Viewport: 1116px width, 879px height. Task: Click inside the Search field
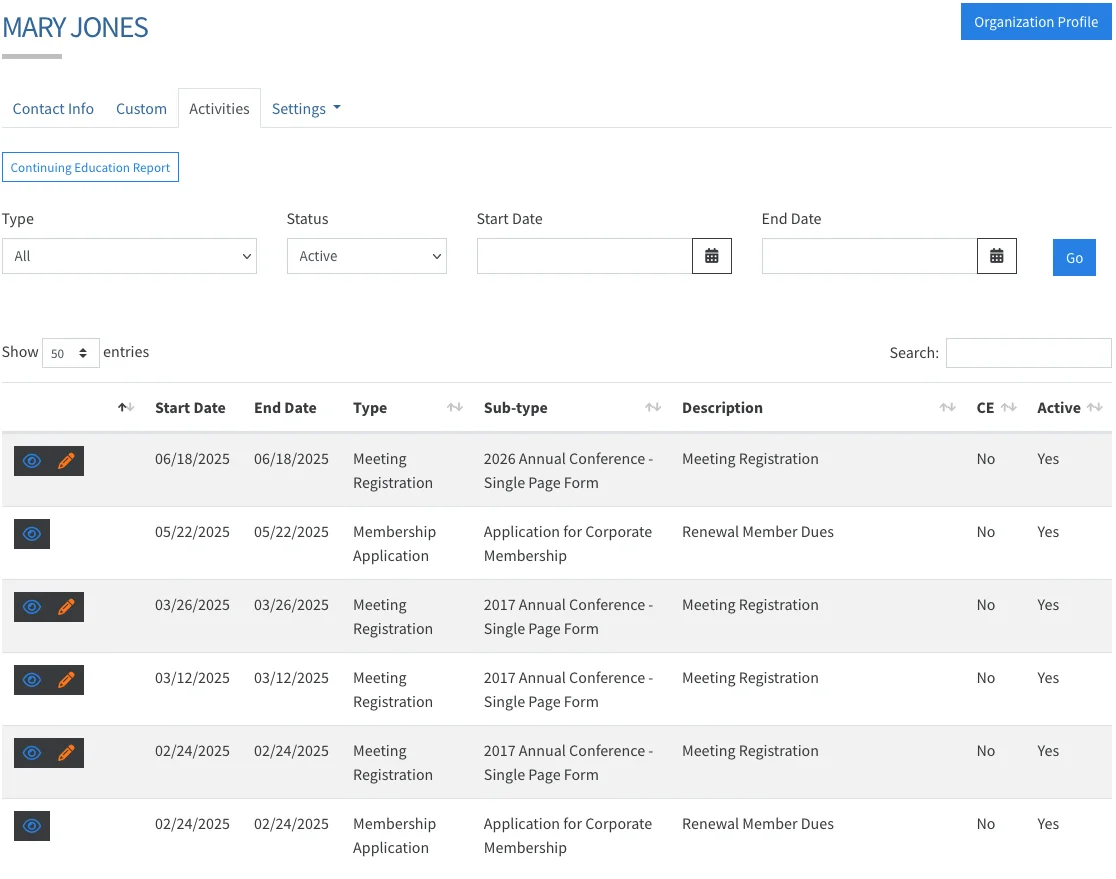tap(1028, 352)
